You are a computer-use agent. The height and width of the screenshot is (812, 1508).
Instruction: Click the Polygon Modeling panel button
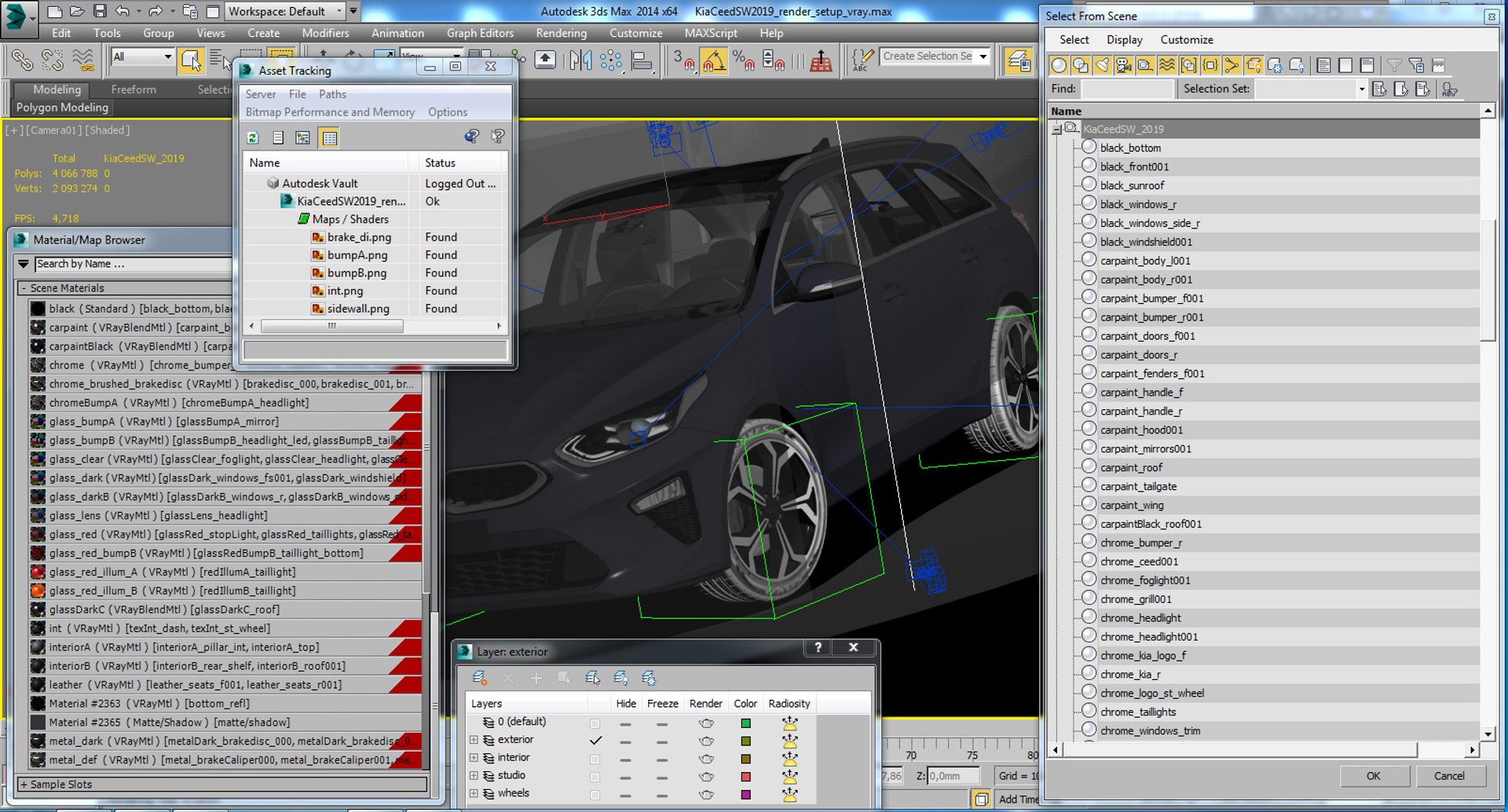(x=62, y=108)
